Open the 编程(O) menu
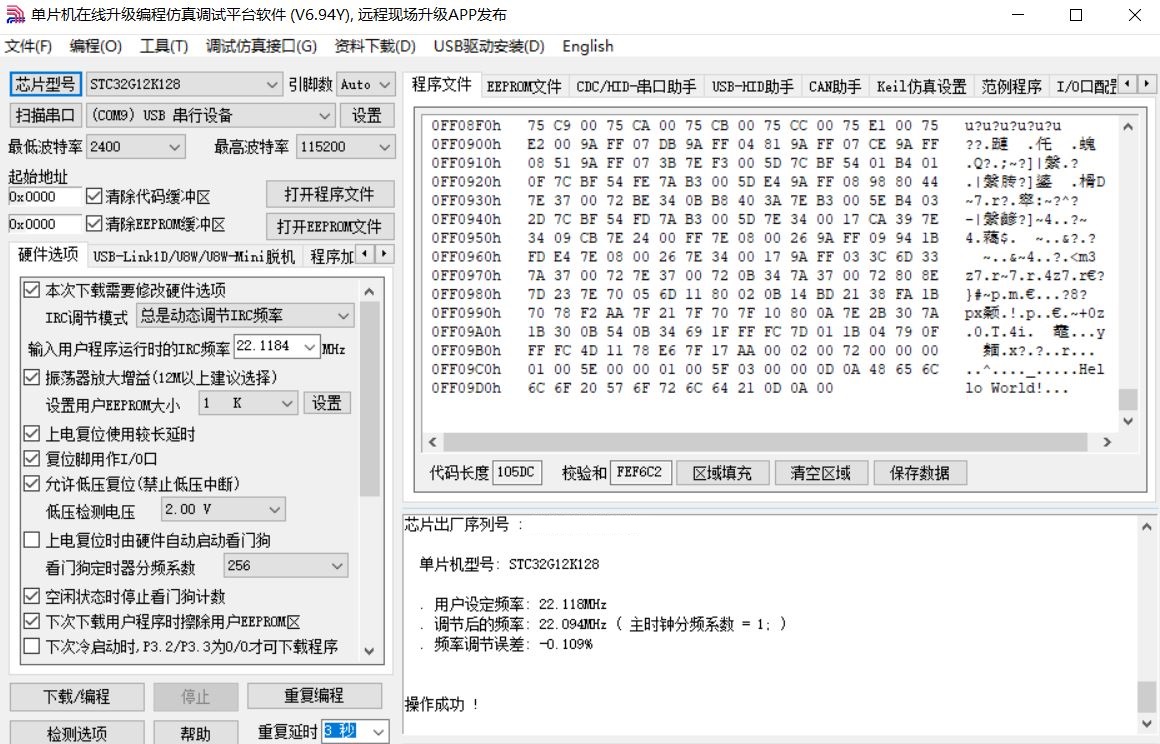Viewport: 1160px width, 744px height. 95,47
